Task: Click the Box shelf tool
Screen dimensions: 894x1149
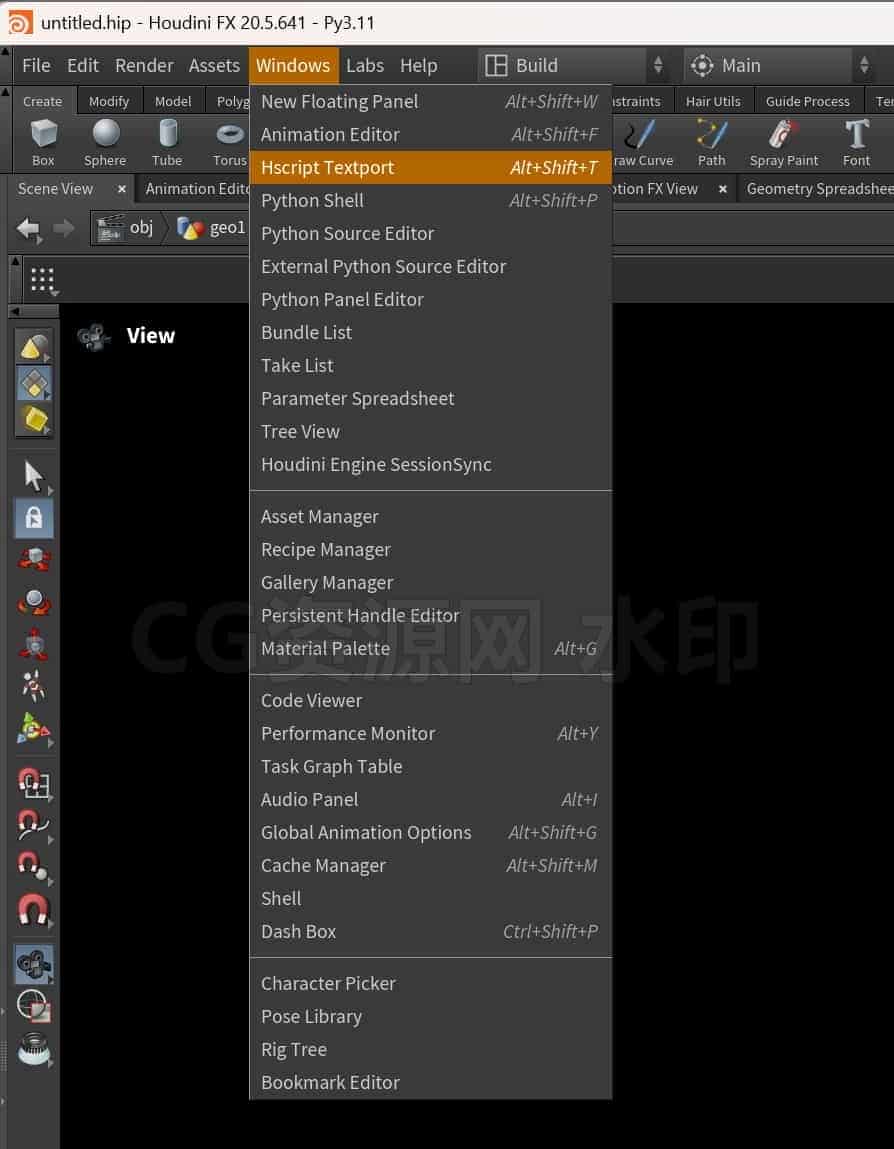Action: 43,142
